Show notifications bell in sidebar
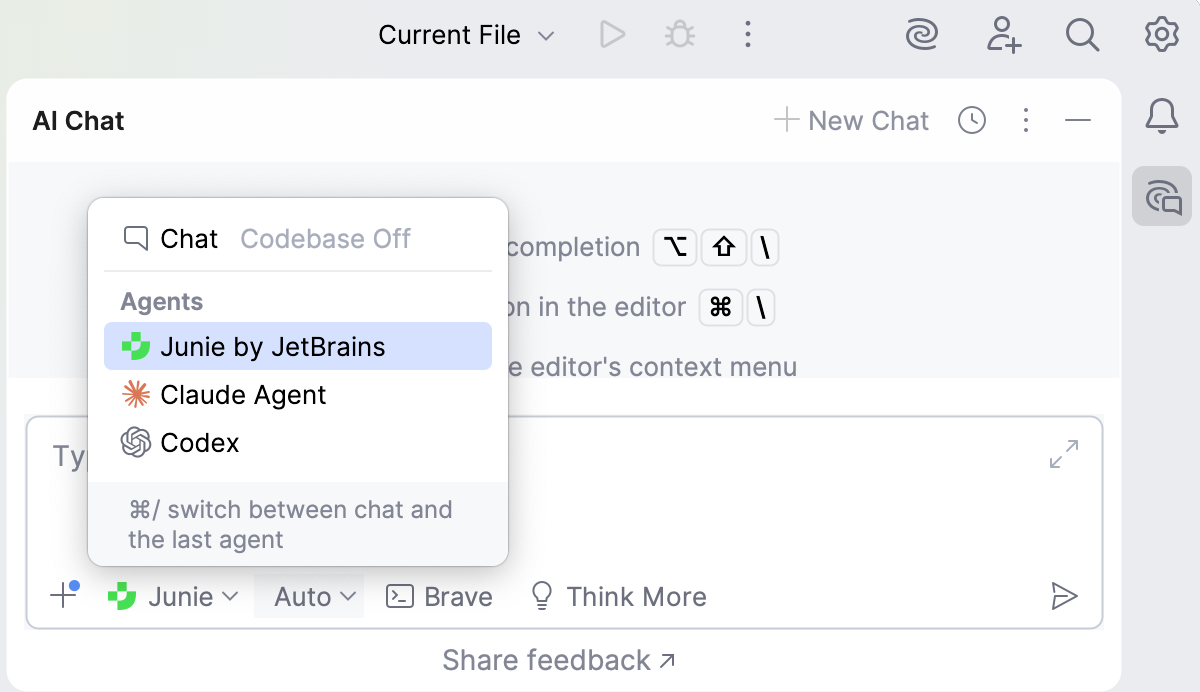The image size is (1200, 692). 1161,117
